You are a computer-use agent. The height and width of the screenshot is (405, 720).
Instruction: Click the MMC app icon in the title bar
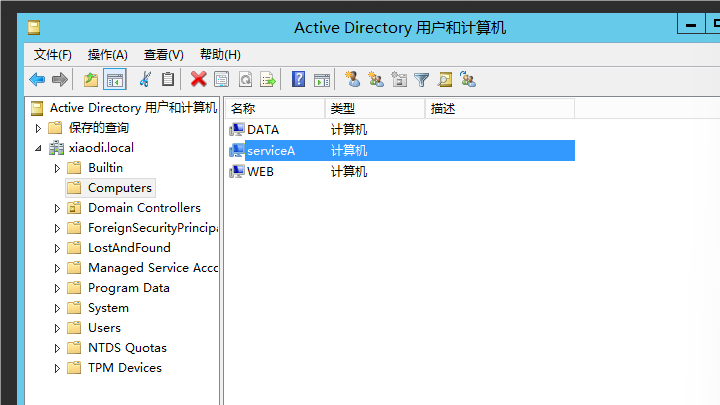point(34,28)
